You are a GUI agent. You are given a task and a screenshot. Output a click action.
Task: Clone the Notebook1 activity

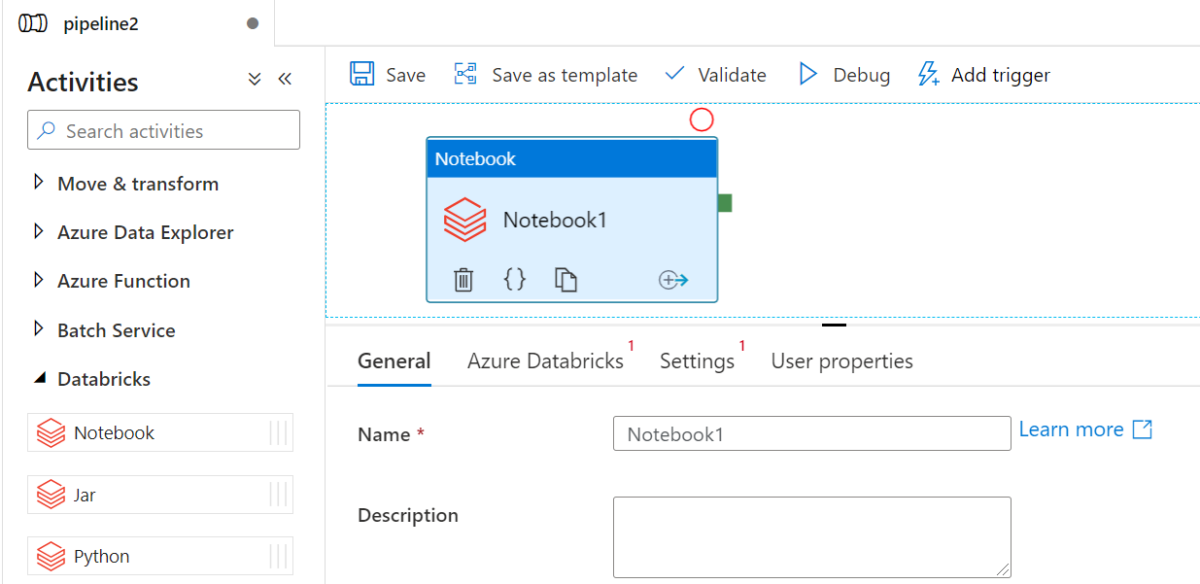566,280
